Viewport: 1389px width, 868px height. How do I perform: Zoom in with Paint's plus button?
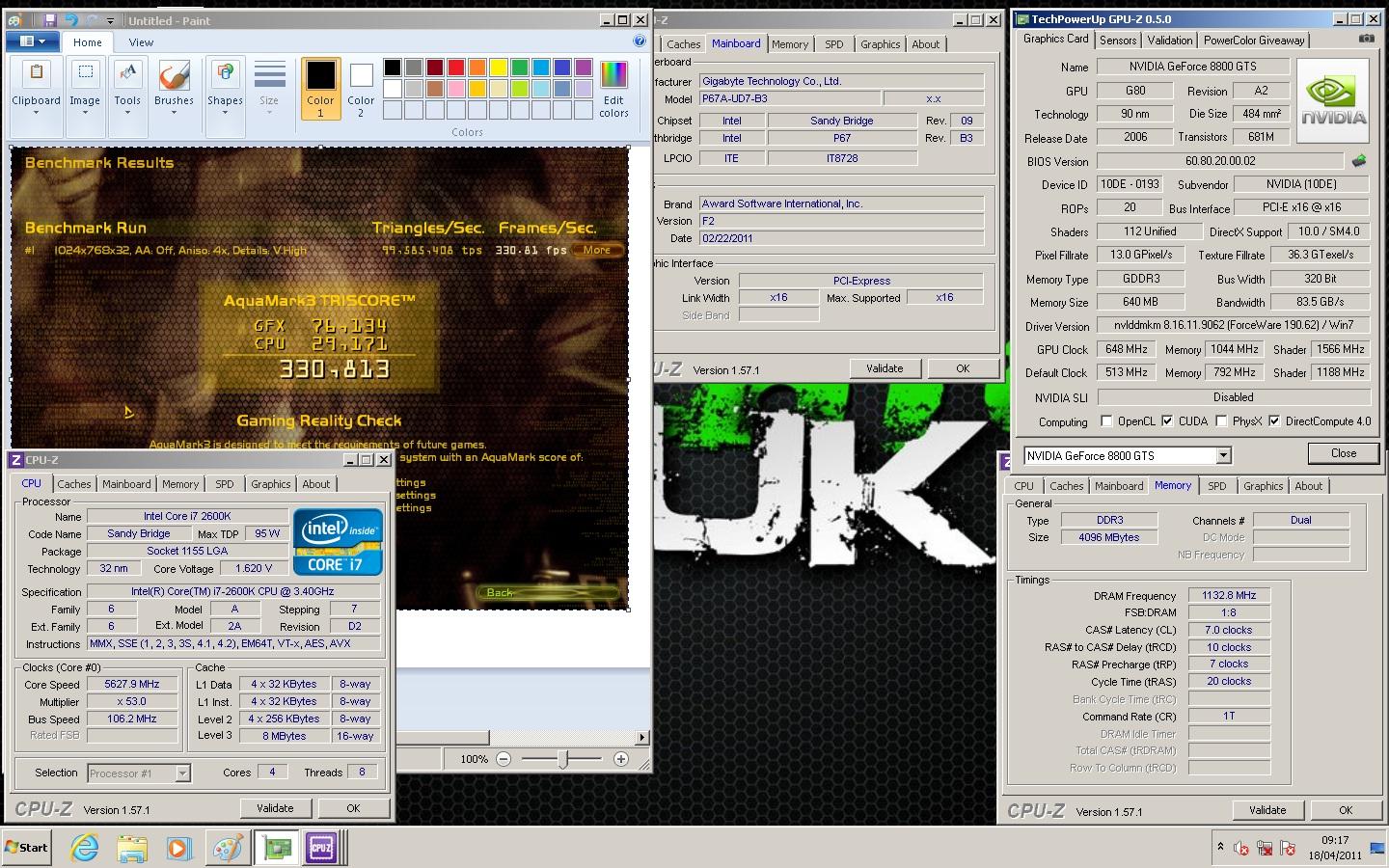621,759
